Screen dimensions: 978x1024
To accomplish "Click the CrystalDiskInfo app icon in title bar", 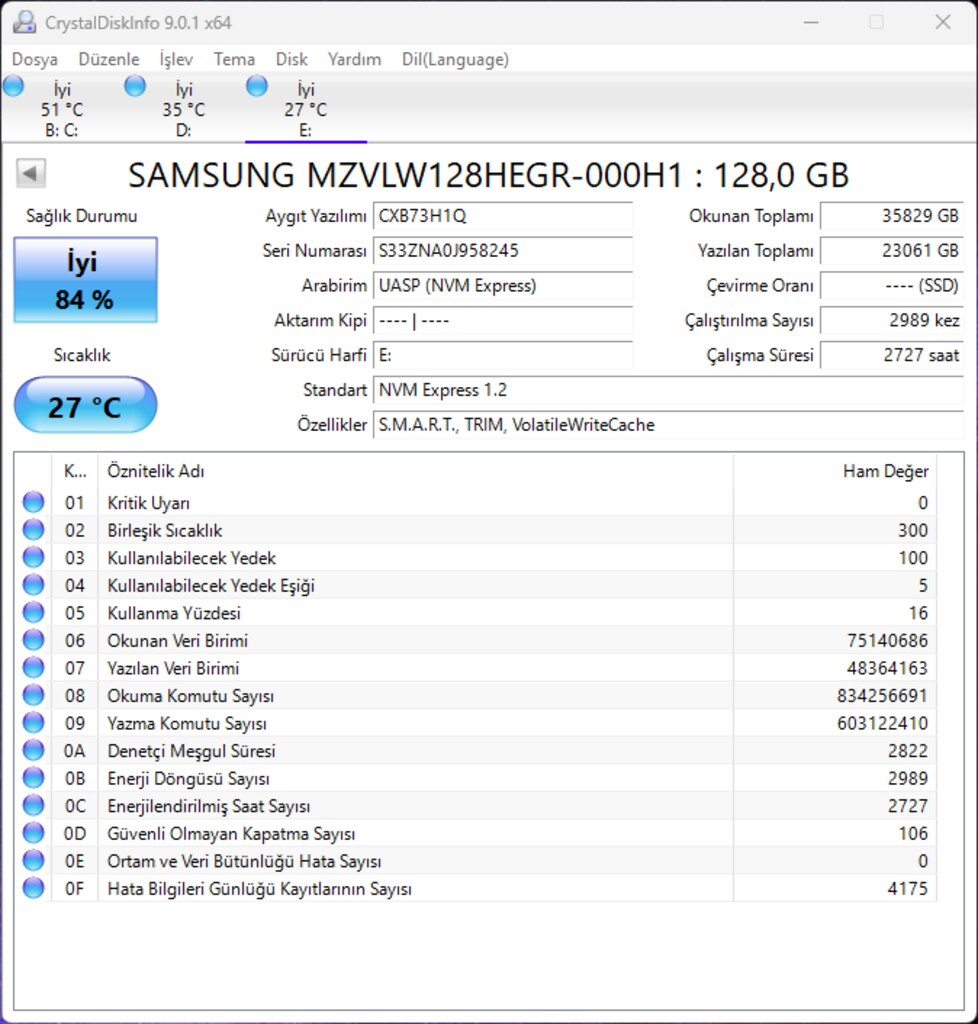I will click(25, 22).
